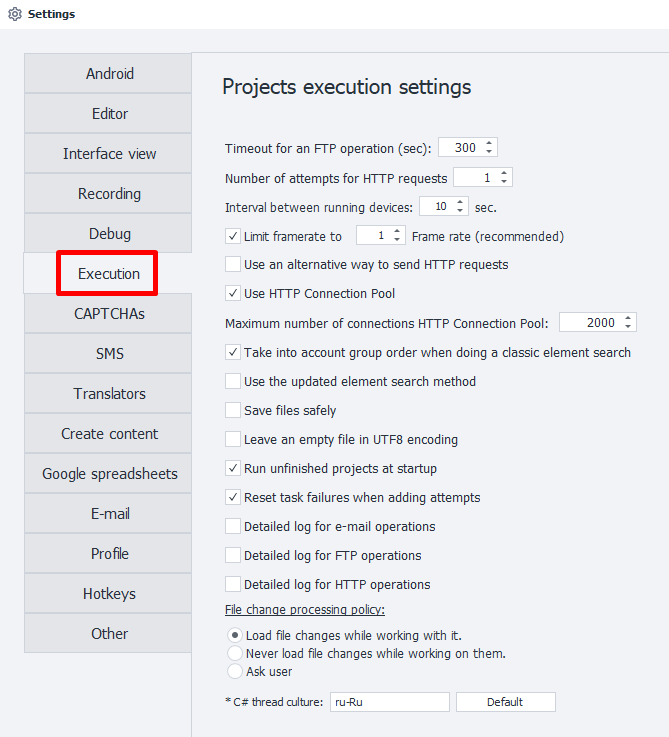Click the Settings gear icon in title bar

[x=15, y=14]
